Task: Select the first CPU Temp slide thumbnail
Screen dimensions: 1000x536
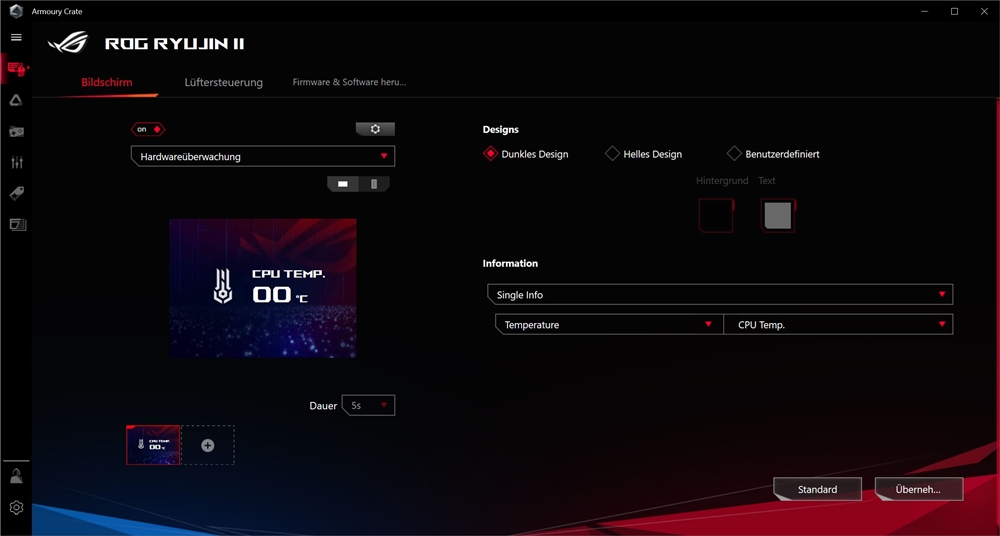Action: coord(153,445)
